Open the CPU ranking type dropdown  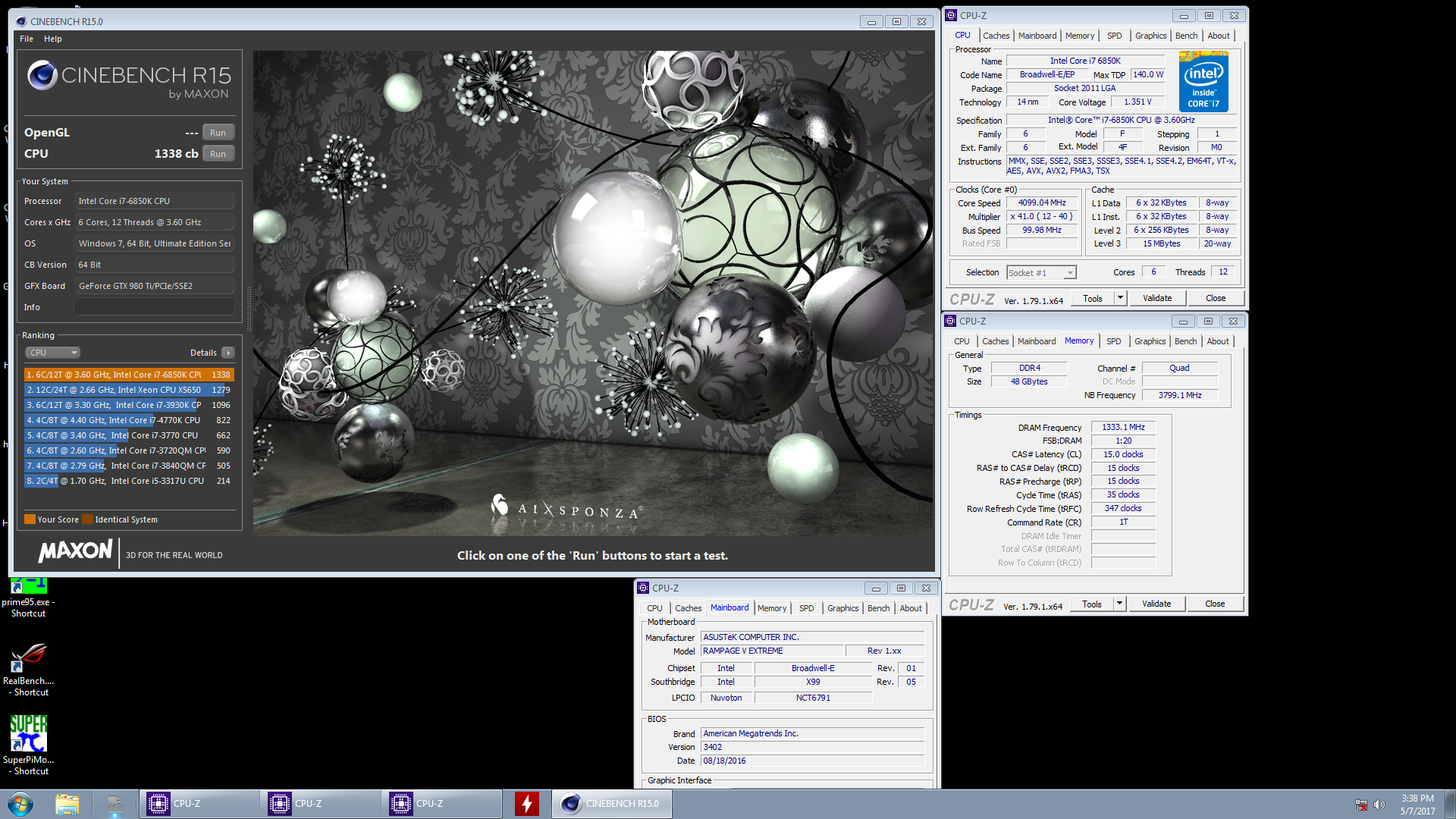click(x=52, y=353)
